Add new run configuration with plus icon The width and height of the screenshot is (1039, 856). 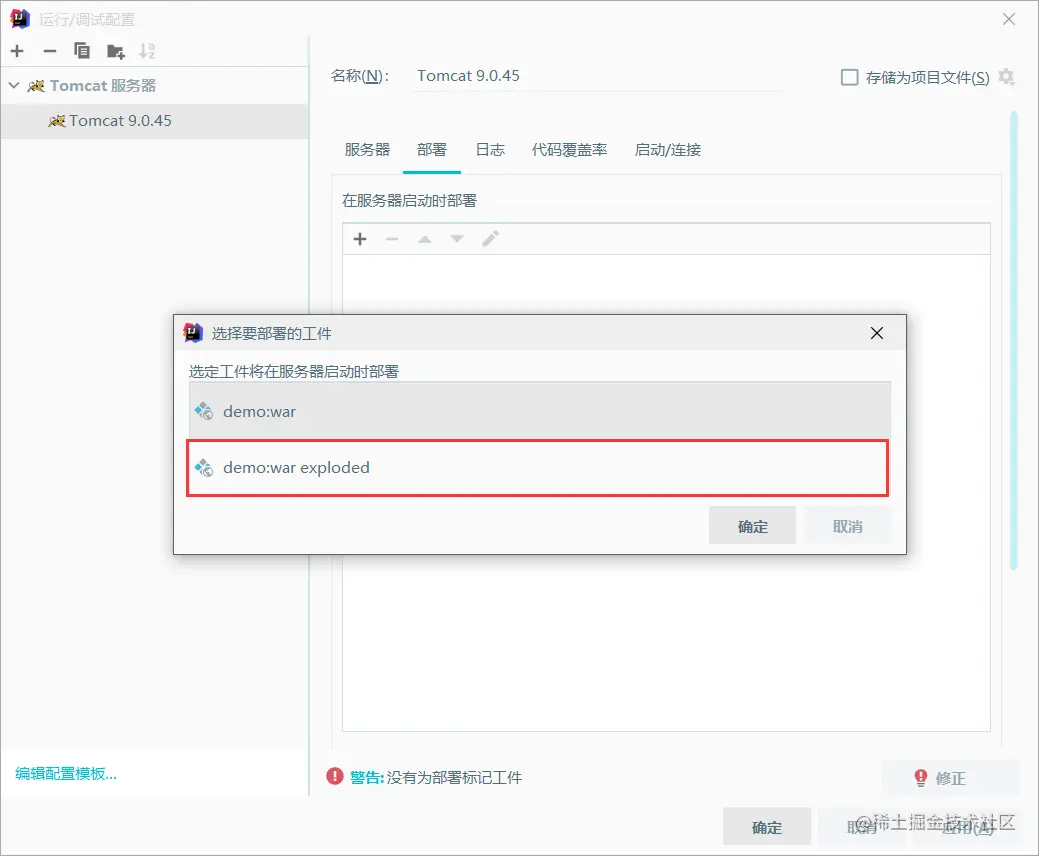tap(17, 51)
